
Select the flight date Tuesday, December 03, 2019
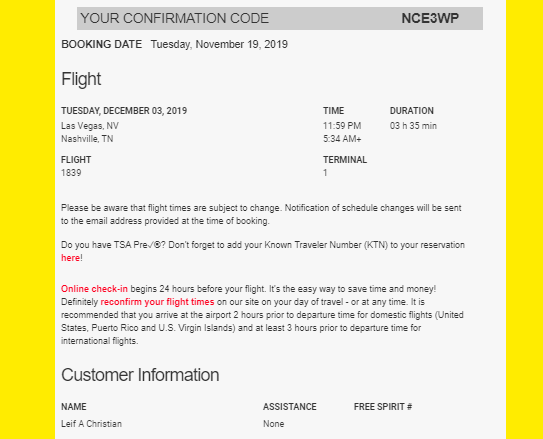pos(124,111)
